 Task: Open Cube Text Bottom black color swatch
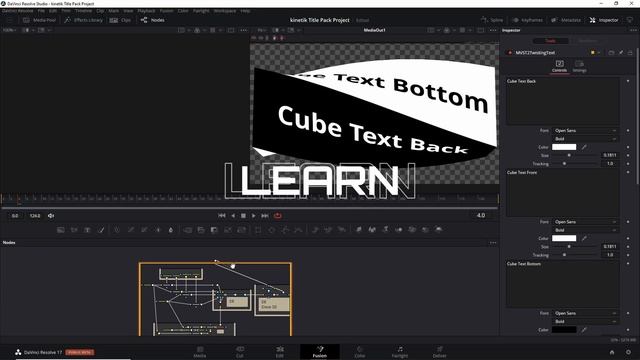[564, 330]
